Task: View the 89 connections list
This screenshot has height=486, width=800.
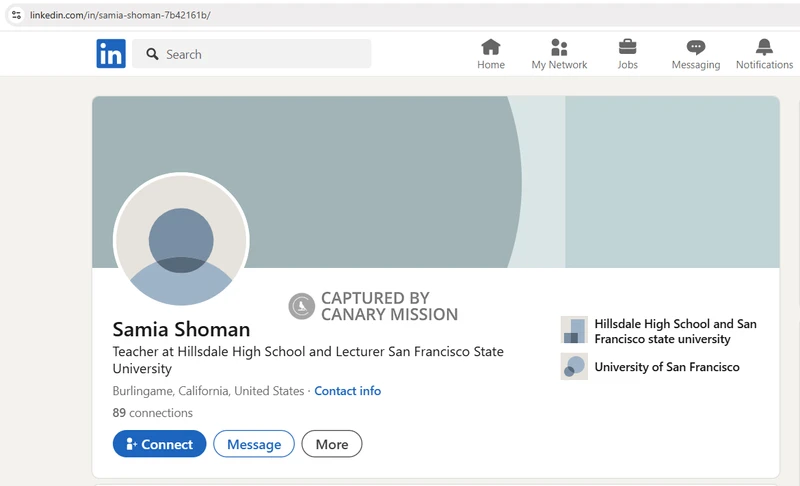Action: [x=152, y=413]
